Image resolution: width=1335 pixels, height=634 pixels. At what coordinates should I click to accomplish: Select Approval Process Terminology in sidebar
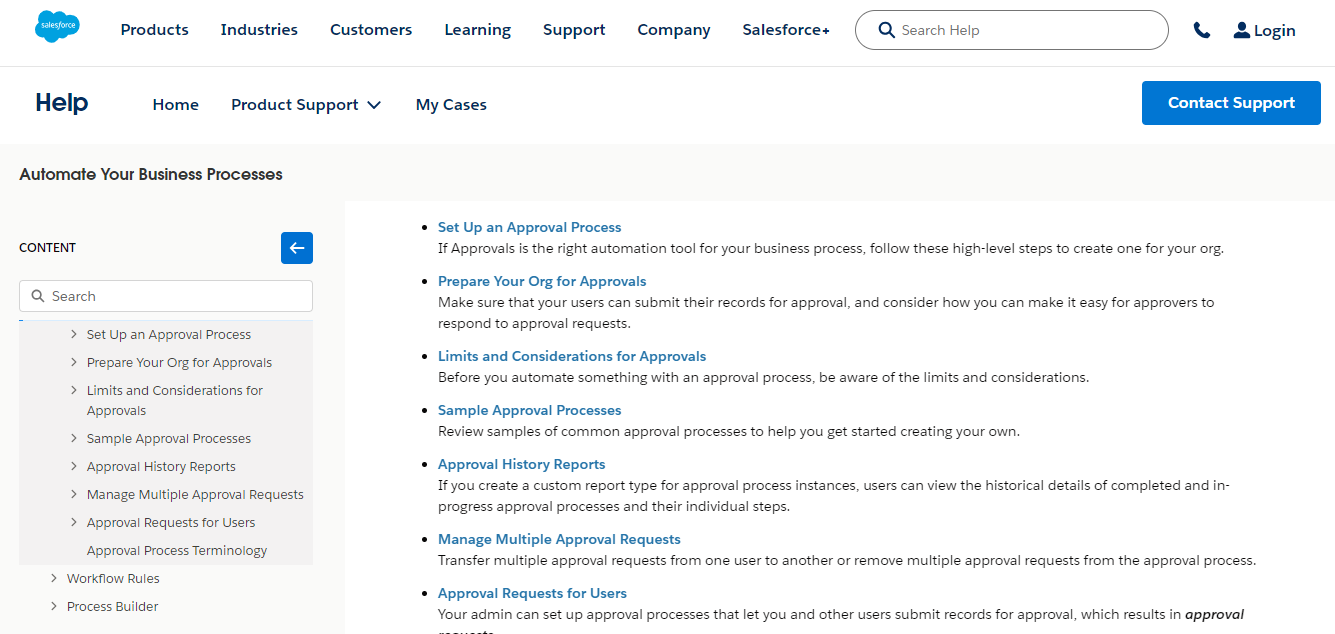177,550
